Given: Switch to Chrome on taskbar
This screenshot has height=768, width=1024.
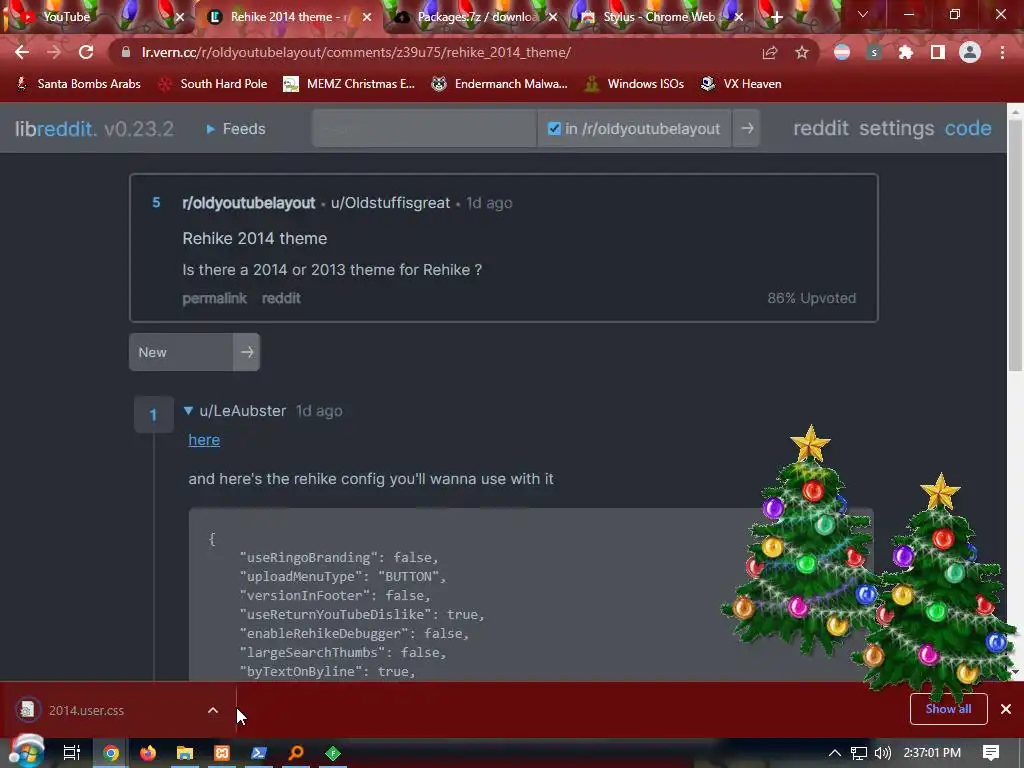Looking at the screenshot, I should 111,753.
